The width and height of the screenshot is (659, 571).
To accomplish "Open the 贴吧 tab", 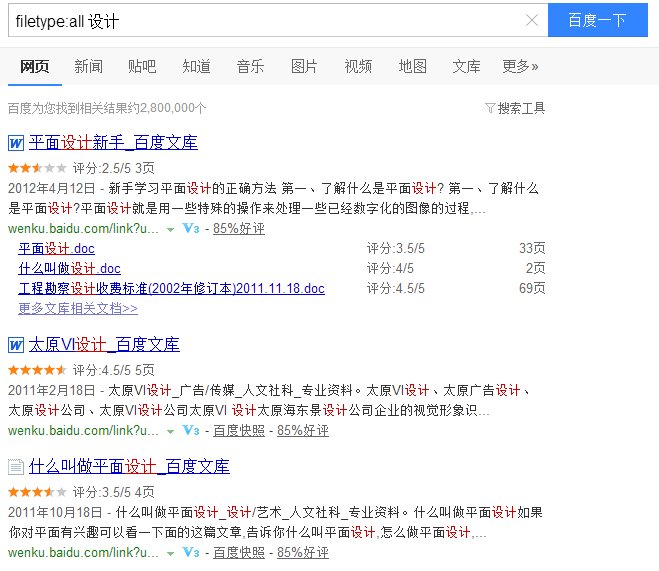I will 142,66.
